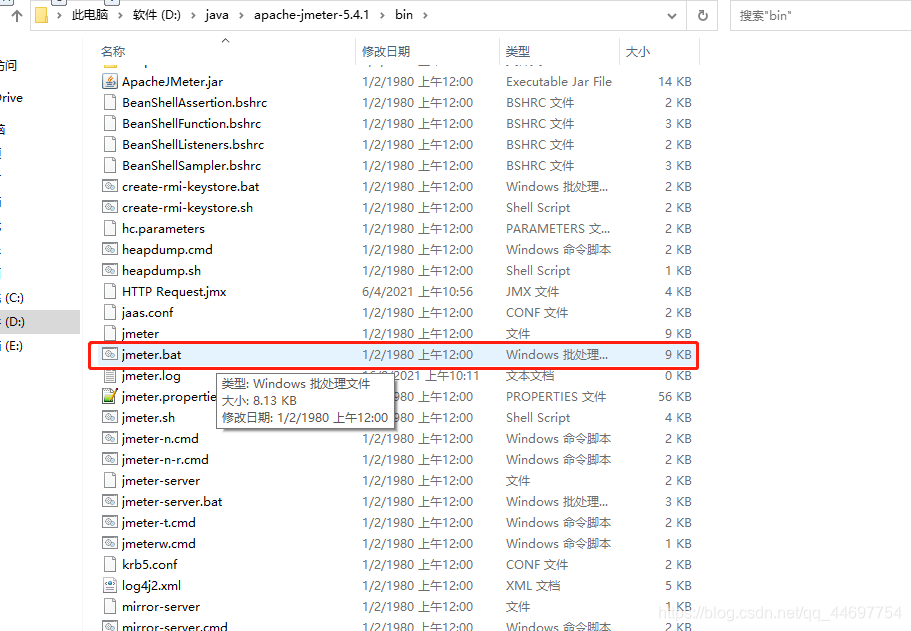Expand the chevron after bin breadcrumb
This screenshot has height=631, width=911.
click(425, 16)
